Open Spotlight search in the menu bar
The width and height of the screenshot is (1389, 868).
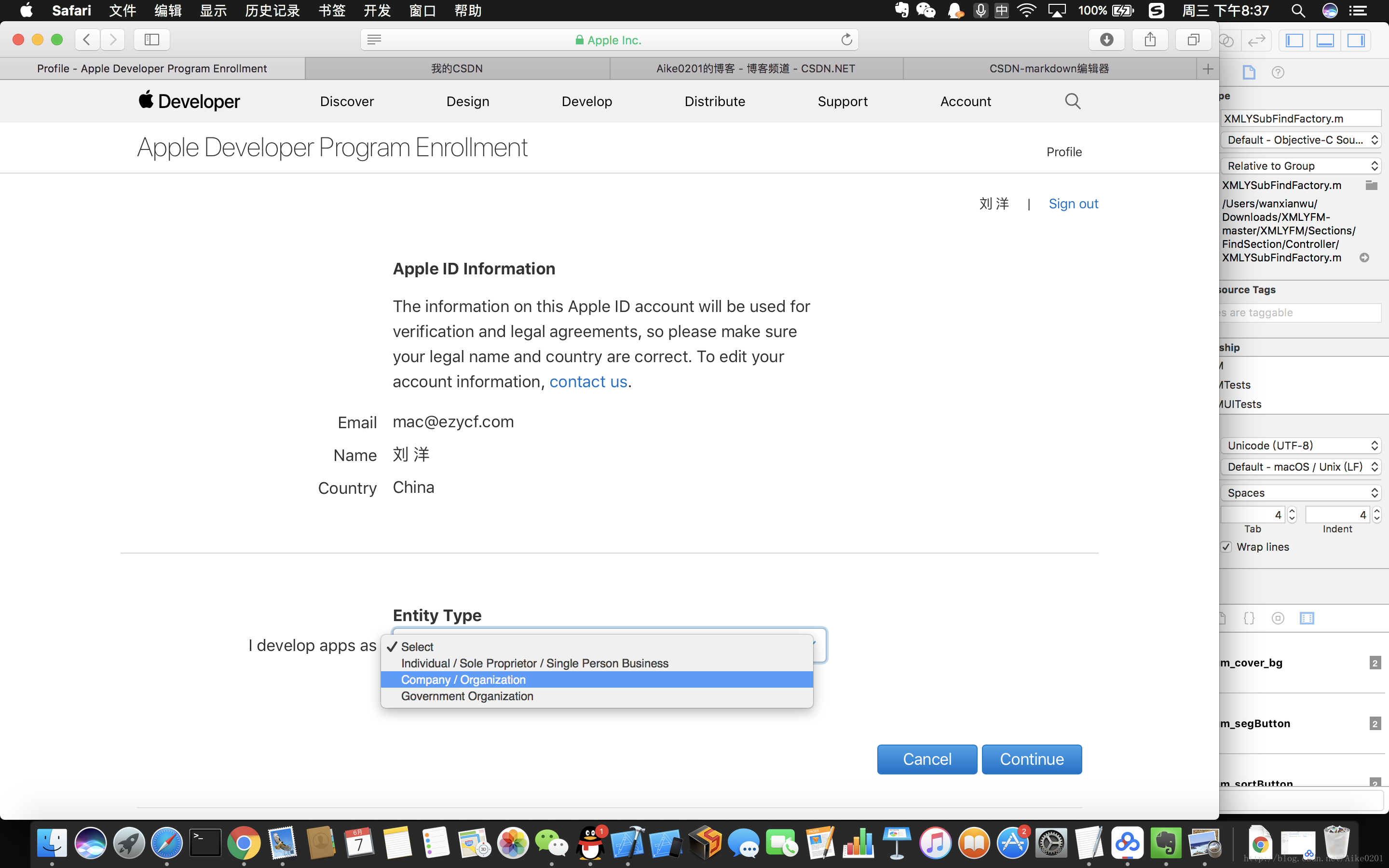(1298, 10)
